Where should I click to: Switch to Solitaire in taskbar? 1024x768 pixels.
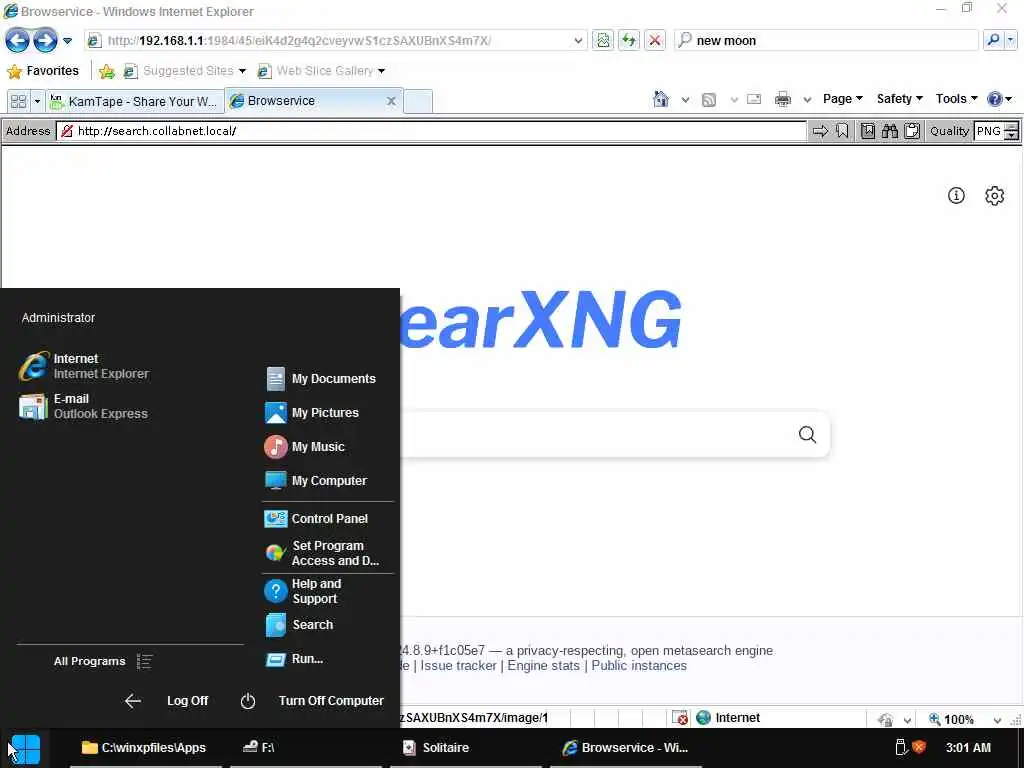coord(466,748)
